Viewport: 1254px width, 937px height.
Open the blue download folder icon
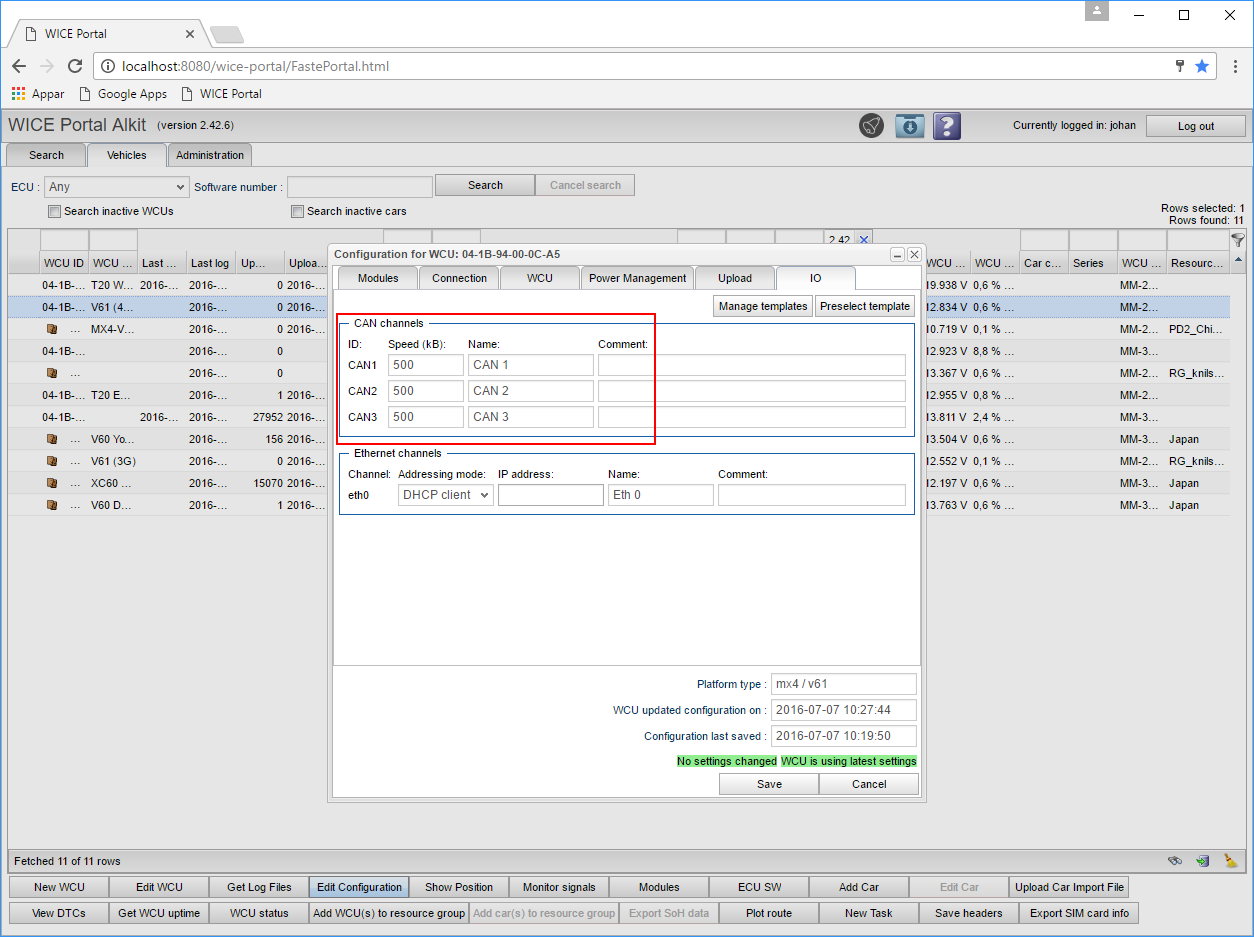click(909, 126)
